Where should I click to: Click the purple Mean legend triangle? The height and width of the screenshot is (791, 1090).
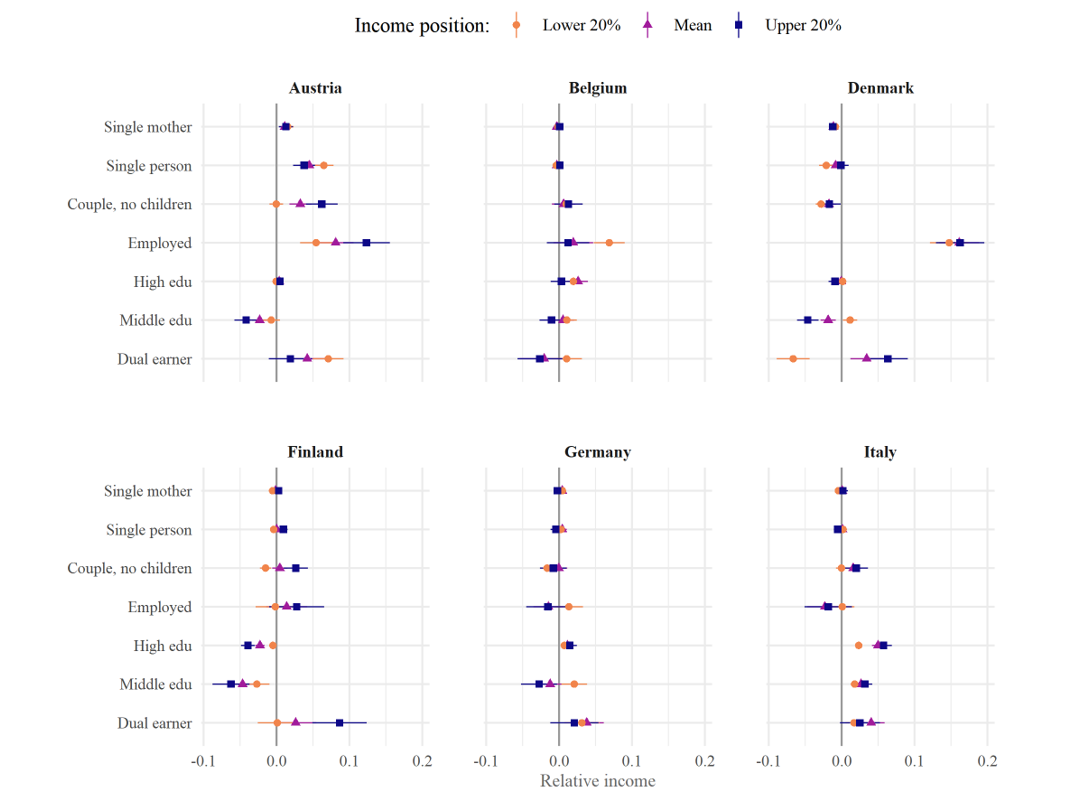coord(648,25)
